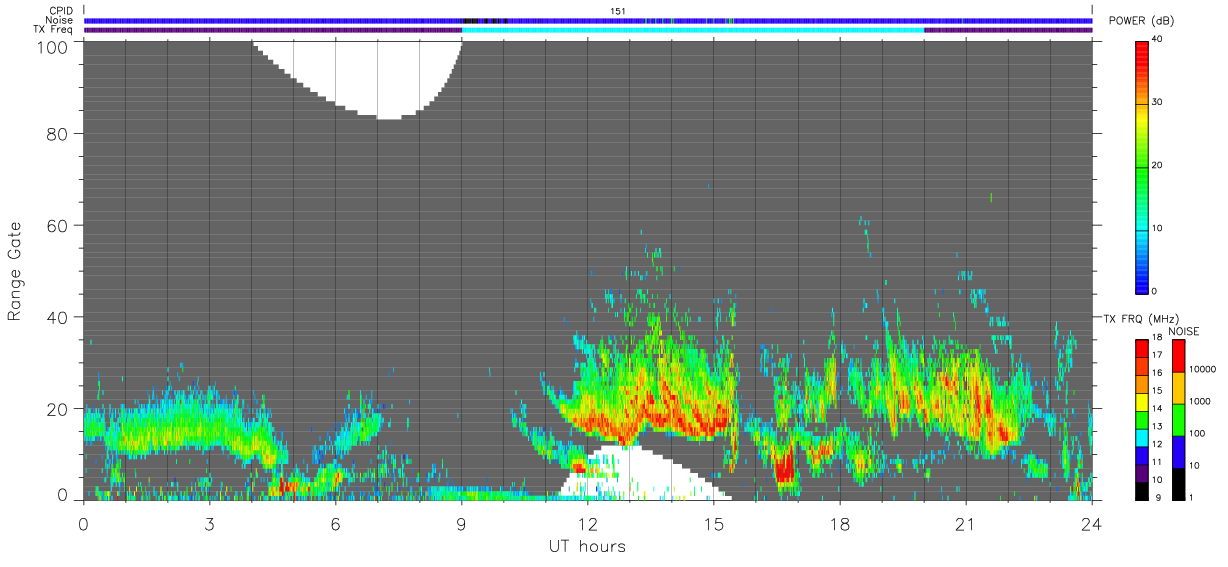Select the "TX Freq" strip label at top left
This screenshot has height=567, width=1228.
point(55,30)
